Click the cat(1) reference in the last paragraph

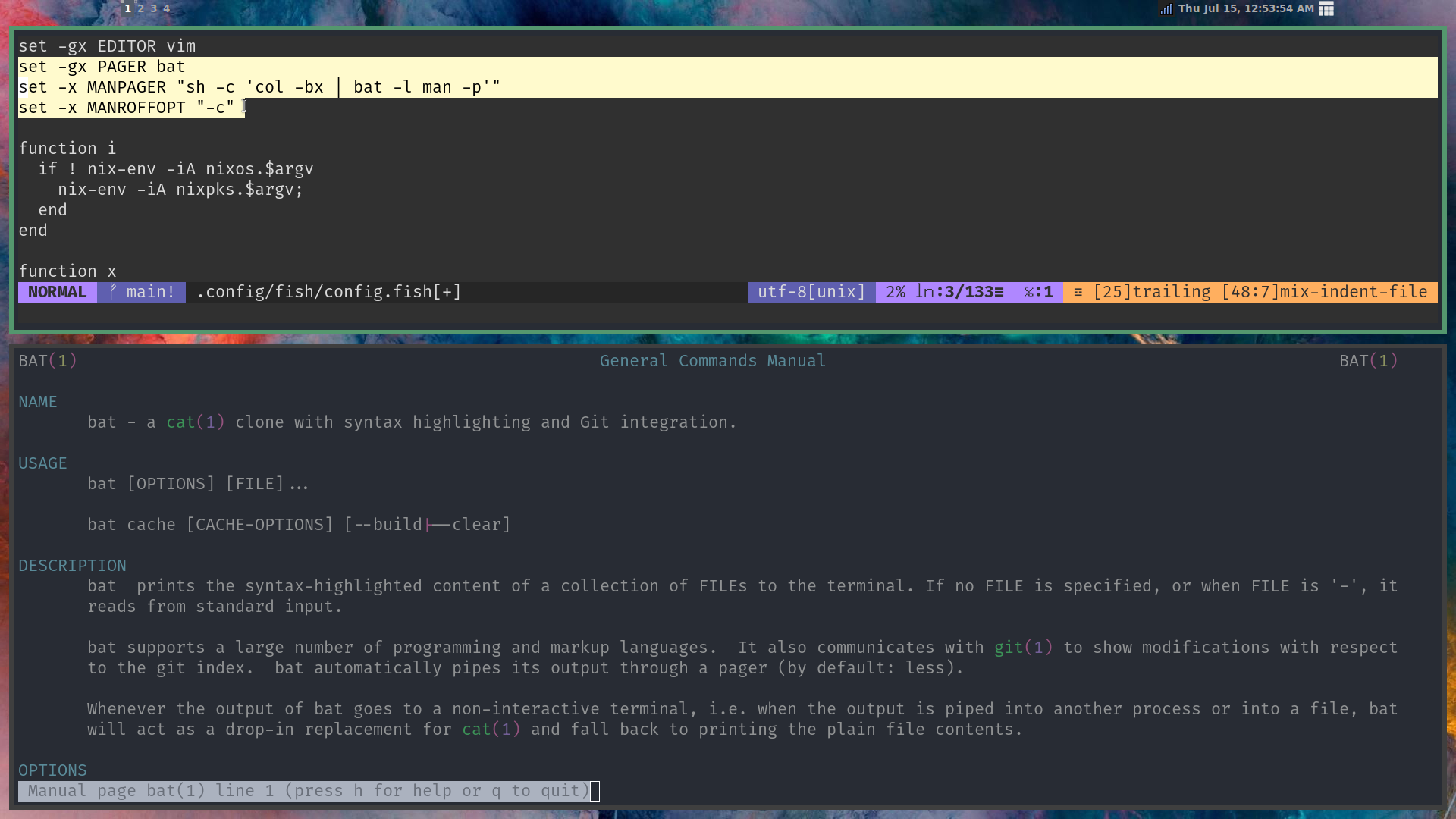tap(490, 729)
